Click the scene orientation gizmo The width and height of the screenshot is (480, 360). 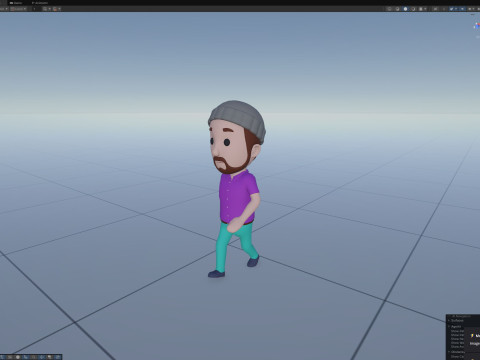coord(477,26)
